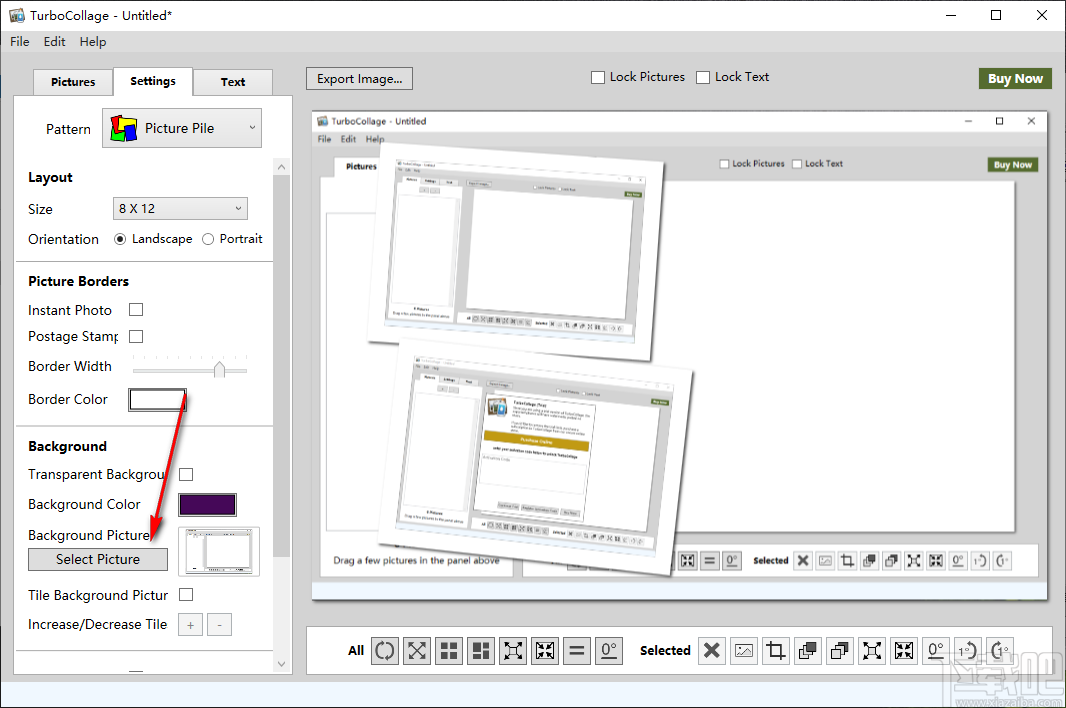Enable the Lock Pictures checkbox
This screenshot has height=708, width=1066.
[598, 78]
